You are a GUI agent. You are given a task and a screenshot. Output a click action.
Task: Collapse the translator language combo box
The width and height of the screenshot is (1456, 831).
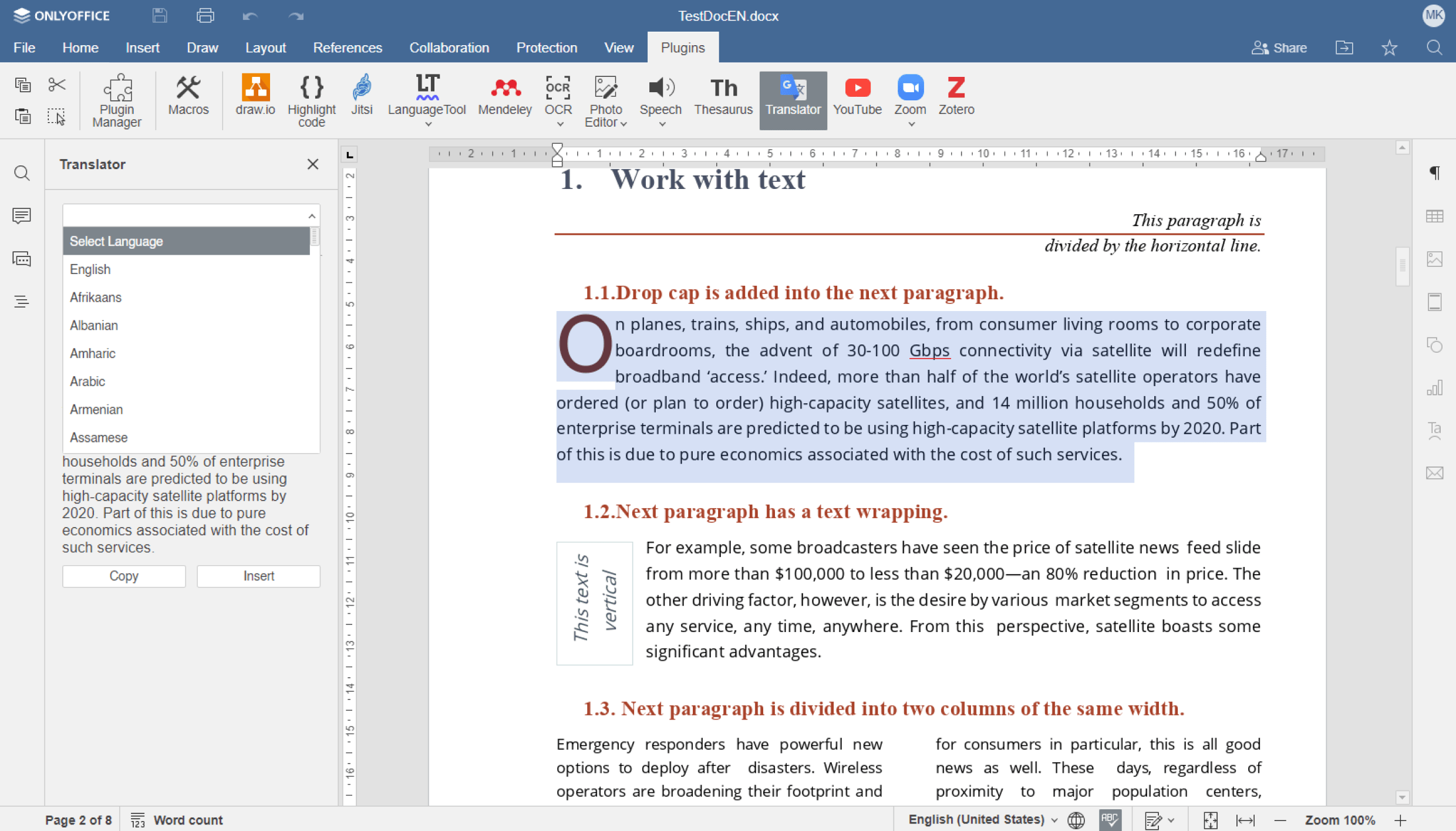click(312, 216)
